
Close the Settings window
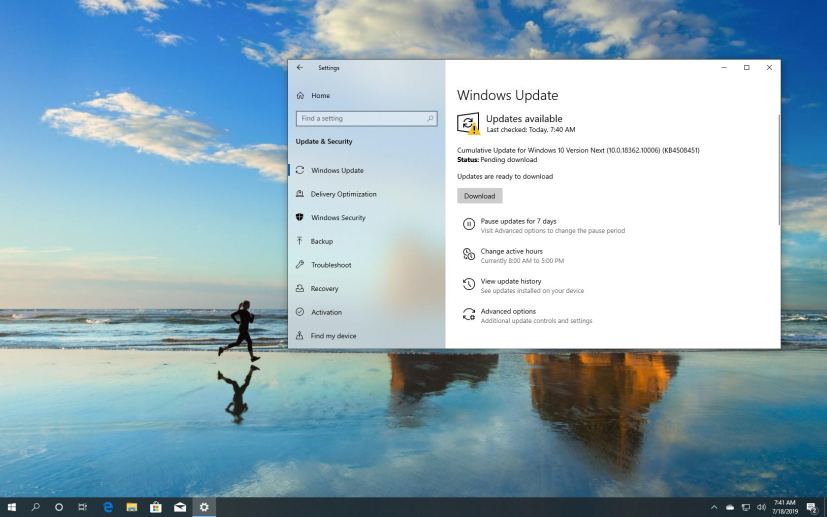pos(770,68)
